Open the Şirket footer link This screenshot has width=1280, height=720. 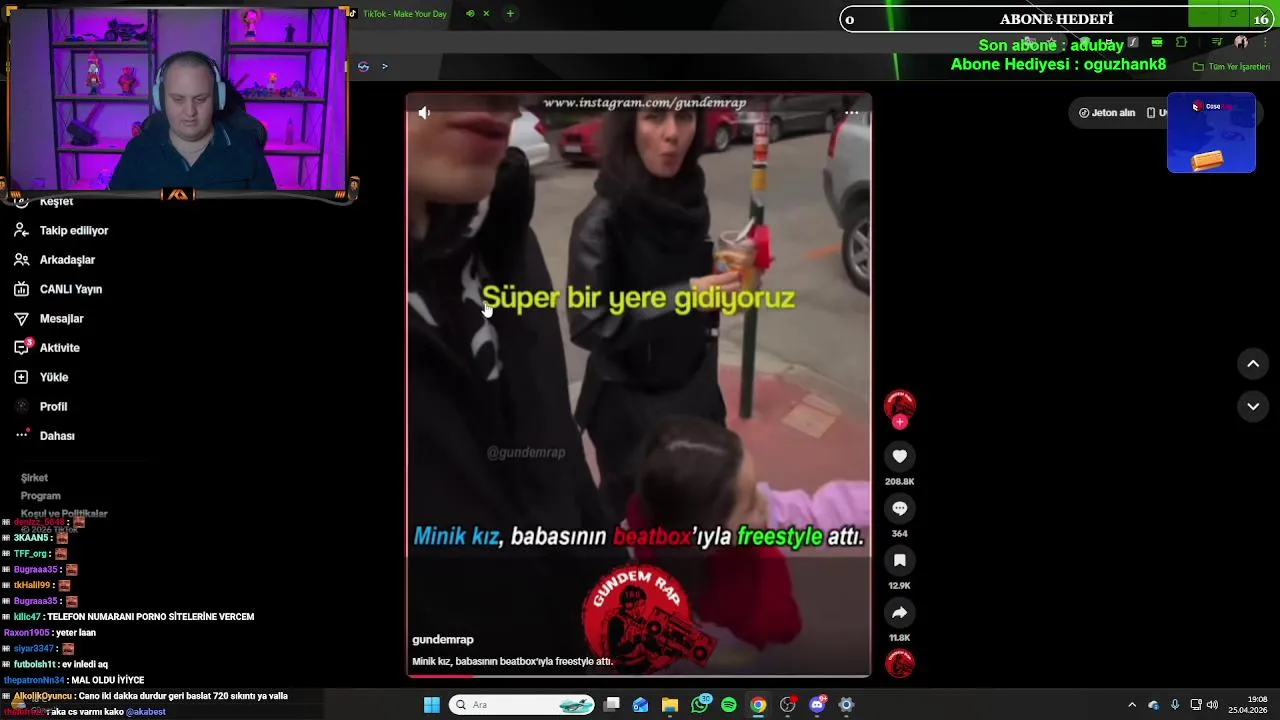[34, 478]
